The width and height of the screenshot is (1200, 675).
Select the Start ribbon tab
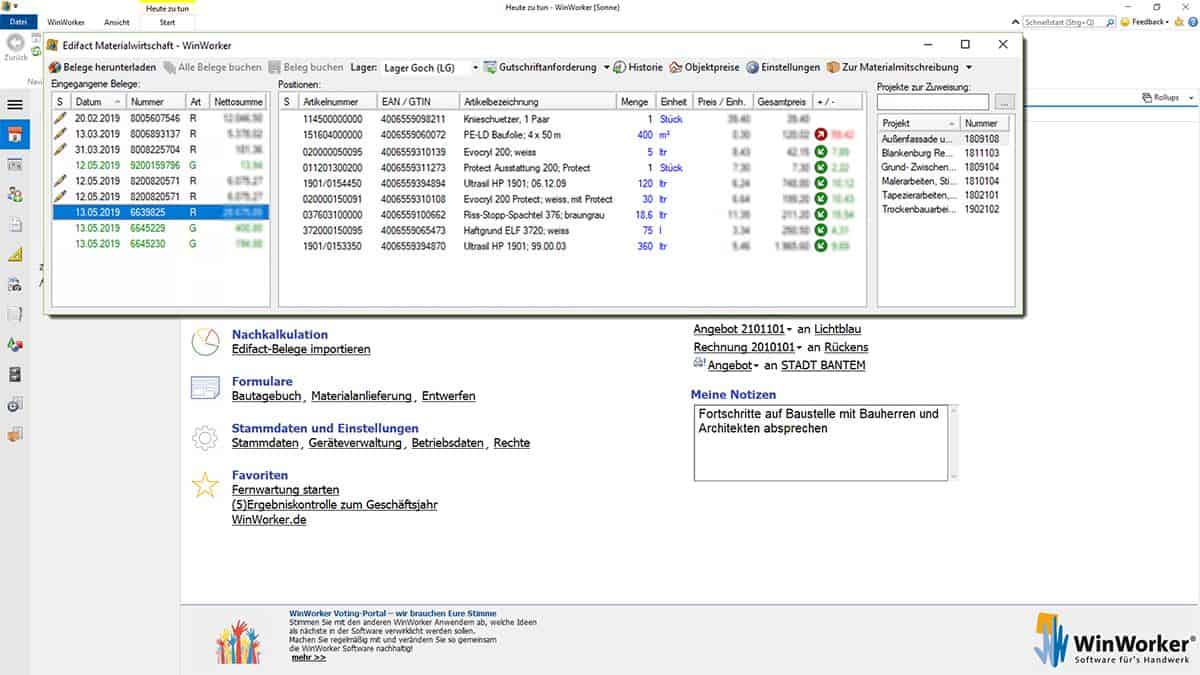167,21
